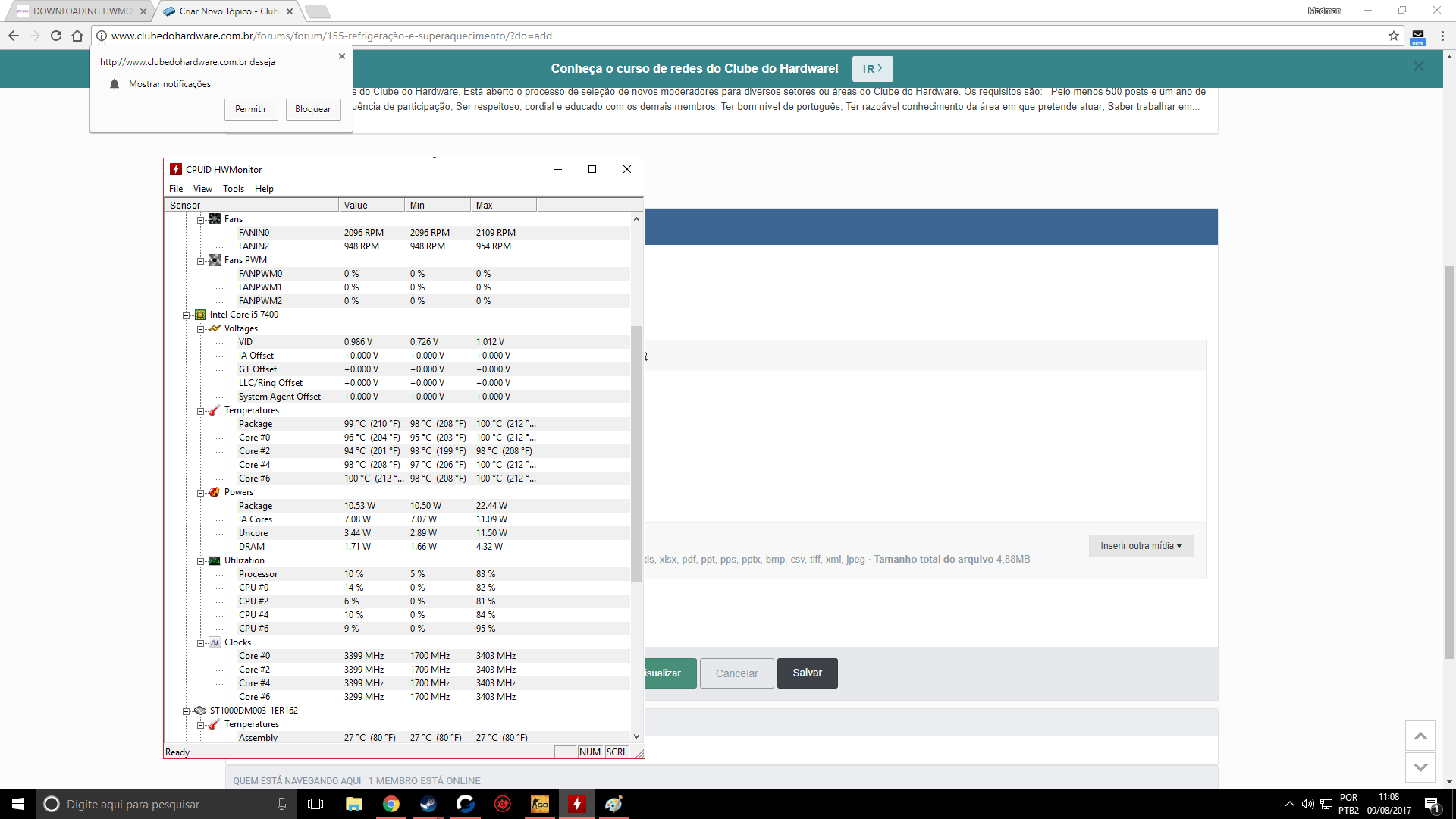Image resolution: width=1456 pixels, height=819 pixels.
Task: Switch to the DOWNLOADING HWMONITOR tab
Action: tap(82, 11)
